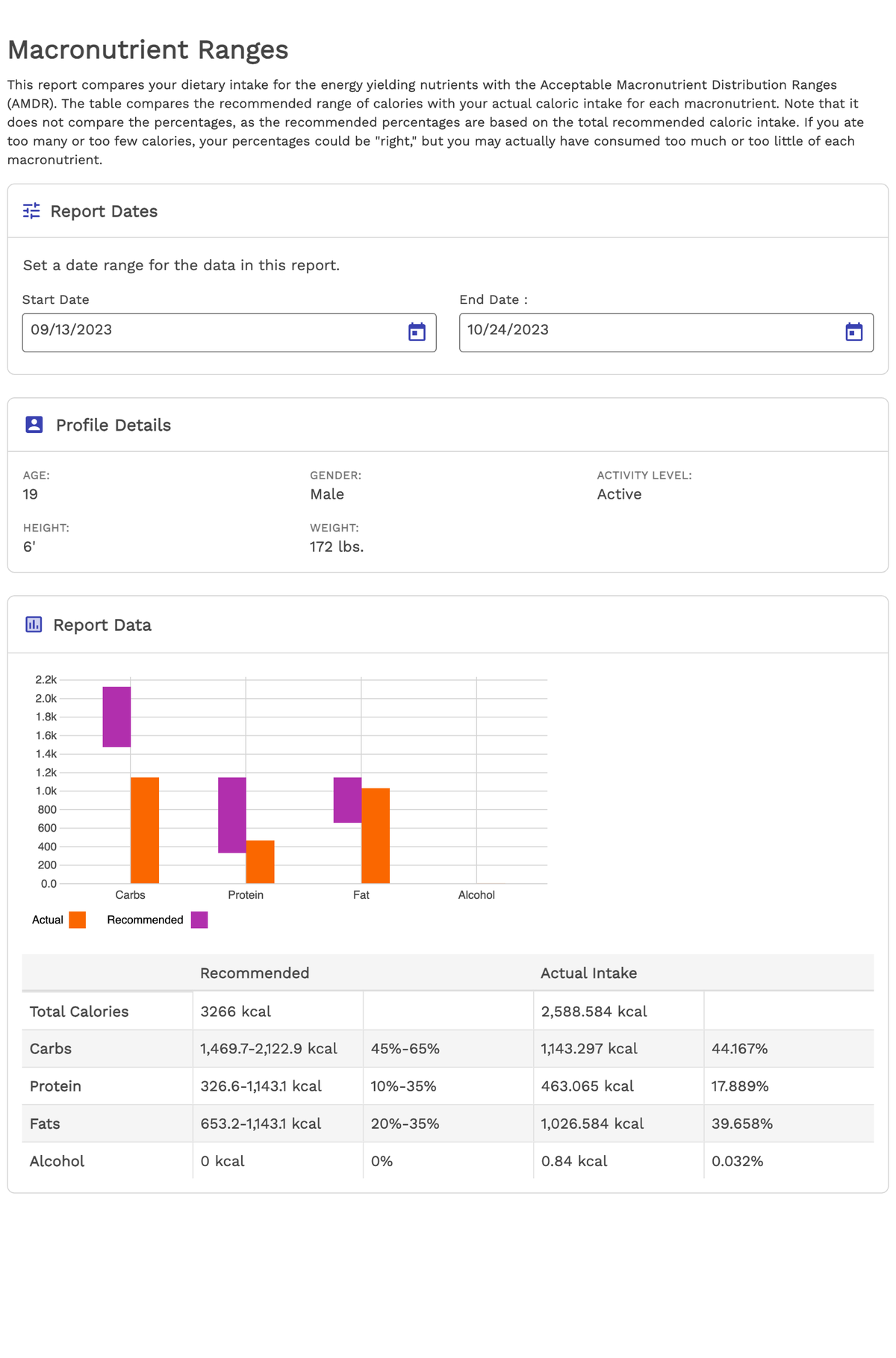Open the Start Date calendar picker icon
Viewport: 896px width, 1358px height.
point(417,332)
